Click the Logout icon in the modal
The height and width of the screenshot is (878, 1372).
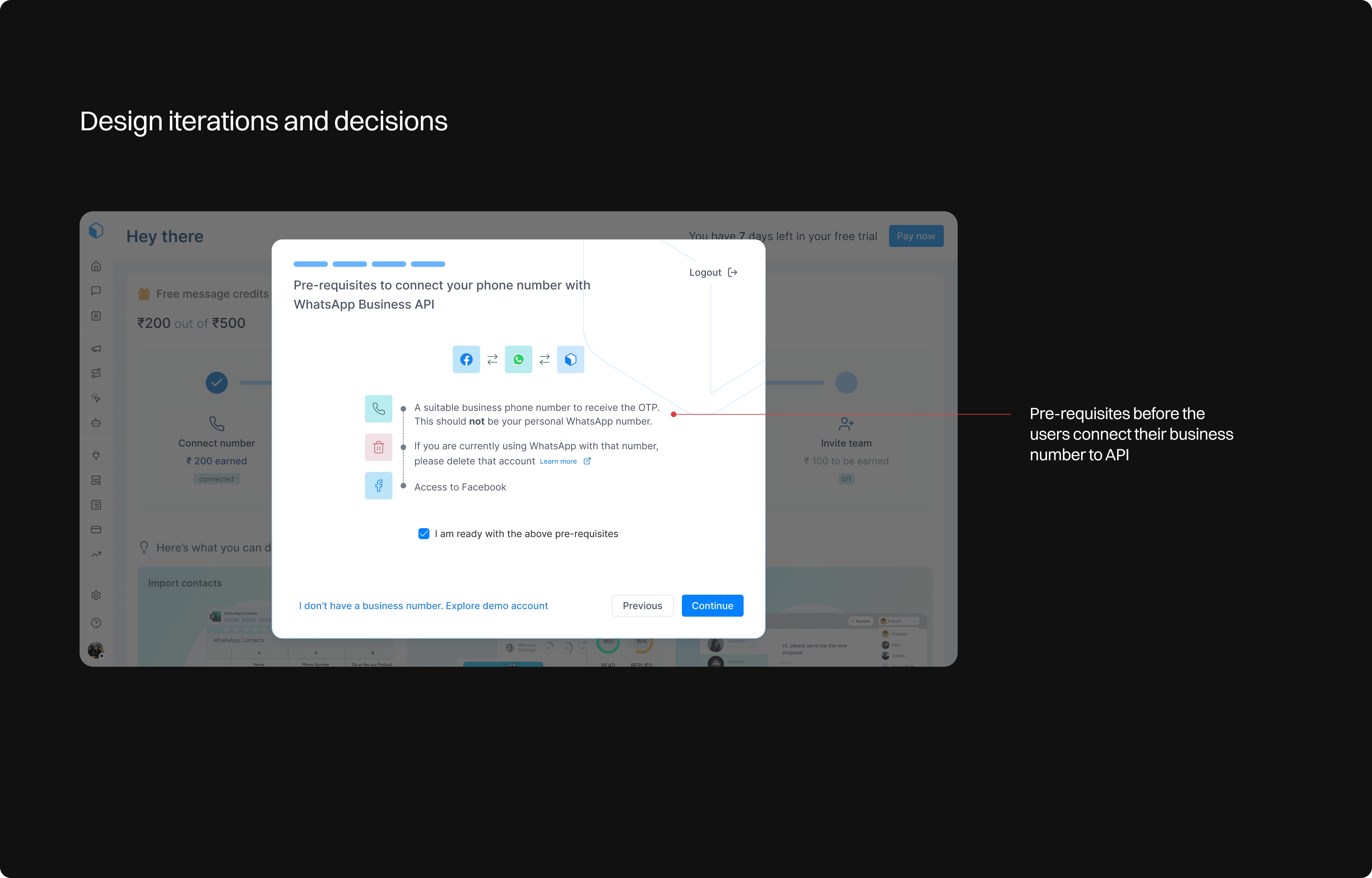[732, 273]
